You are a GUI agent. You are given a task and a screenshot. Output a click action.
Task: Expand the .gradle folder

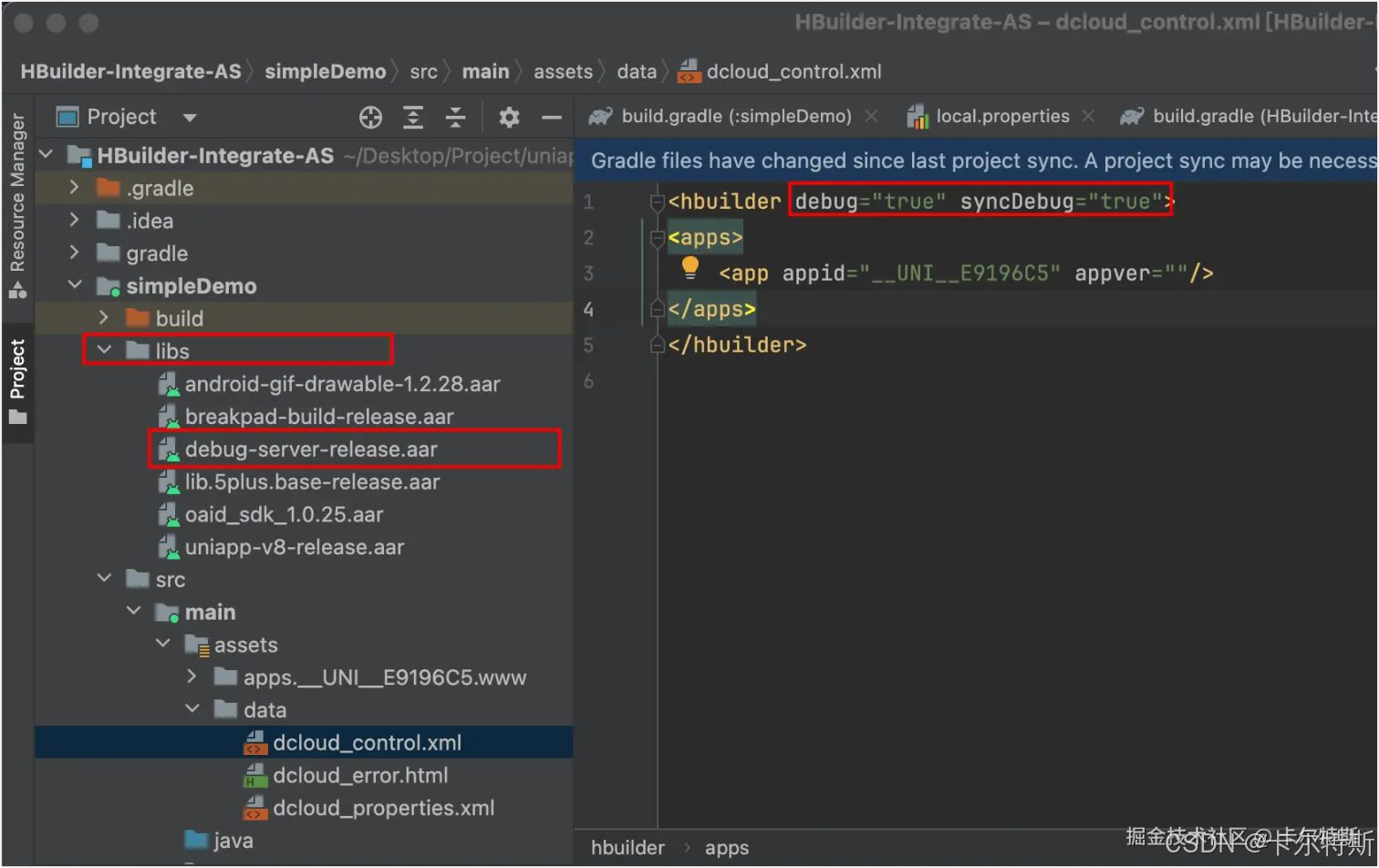[x=75, y=188]
